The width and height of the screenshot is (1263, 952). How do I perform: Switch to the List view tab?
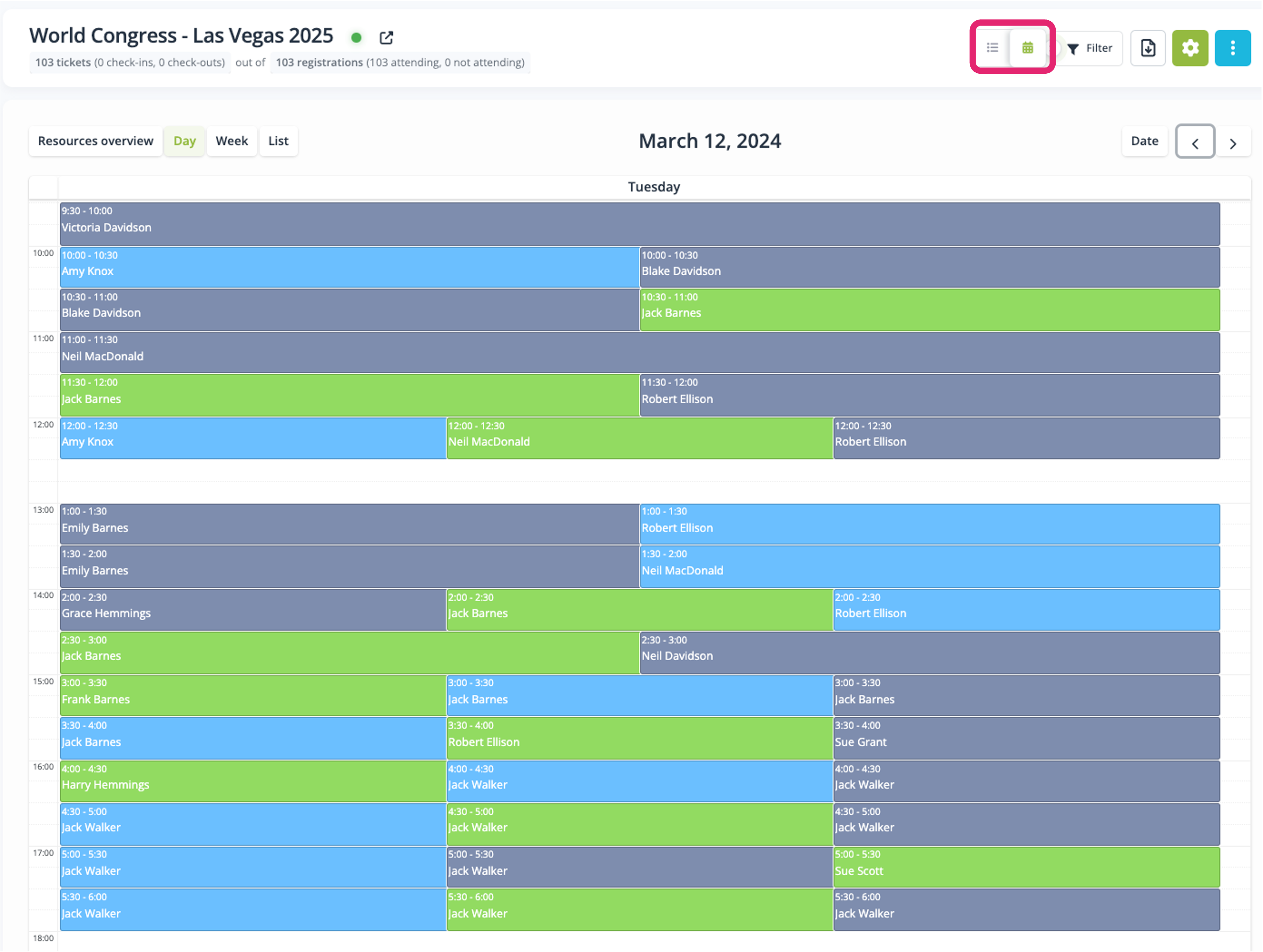pyautogui.click(x=278, y=141)
